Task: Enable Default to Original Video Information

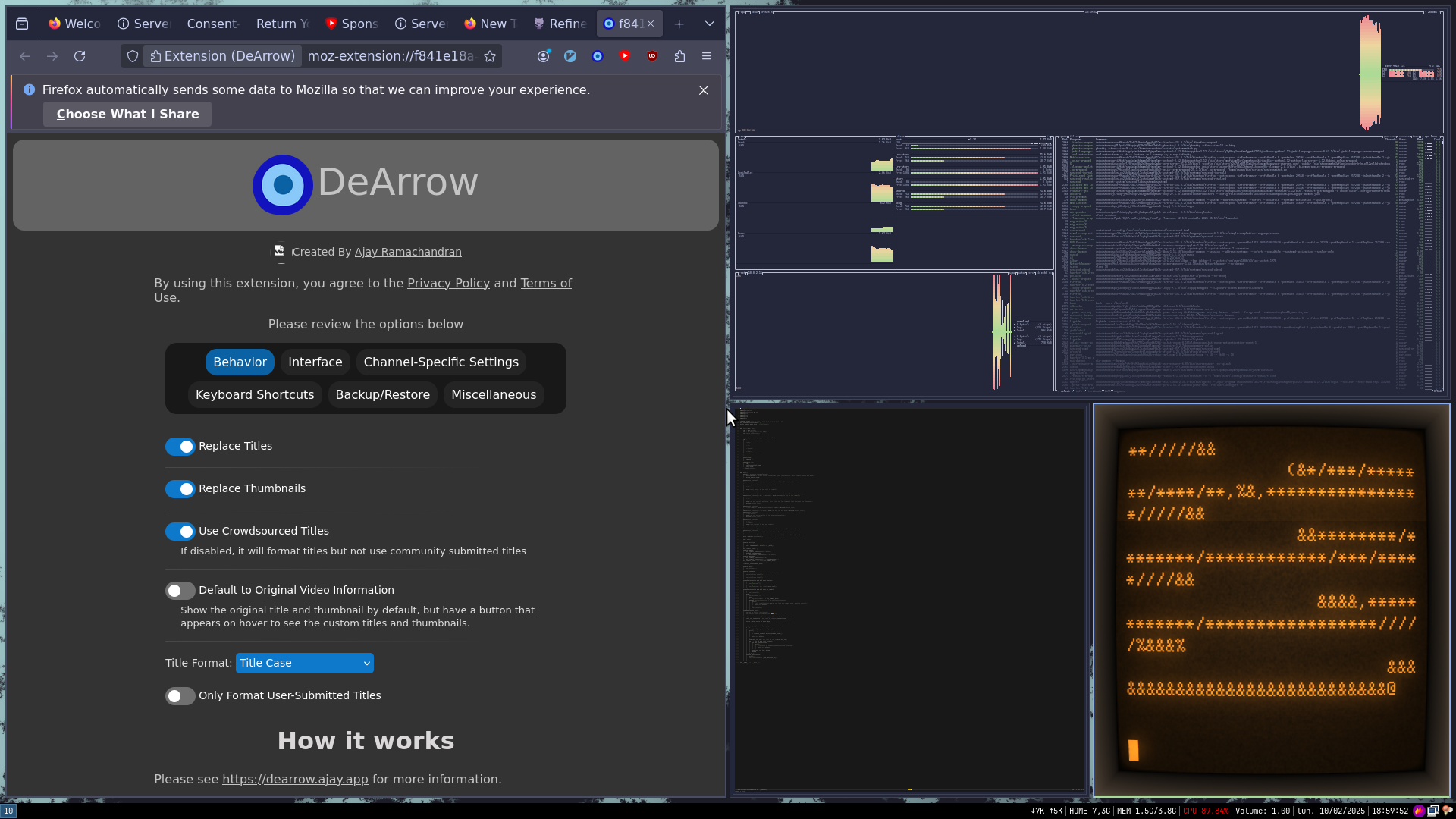Action: [180, 591]
